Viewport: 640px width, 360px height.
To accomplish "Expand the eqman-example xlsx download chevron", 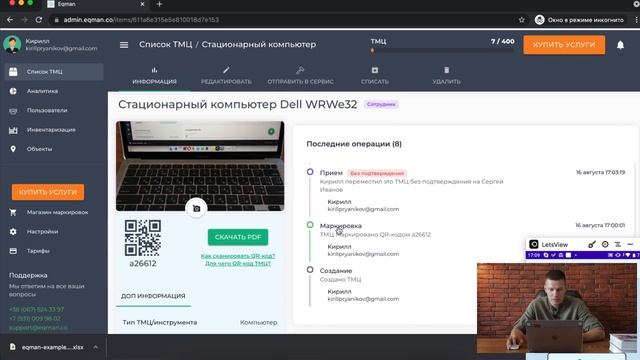I will 95,347.
